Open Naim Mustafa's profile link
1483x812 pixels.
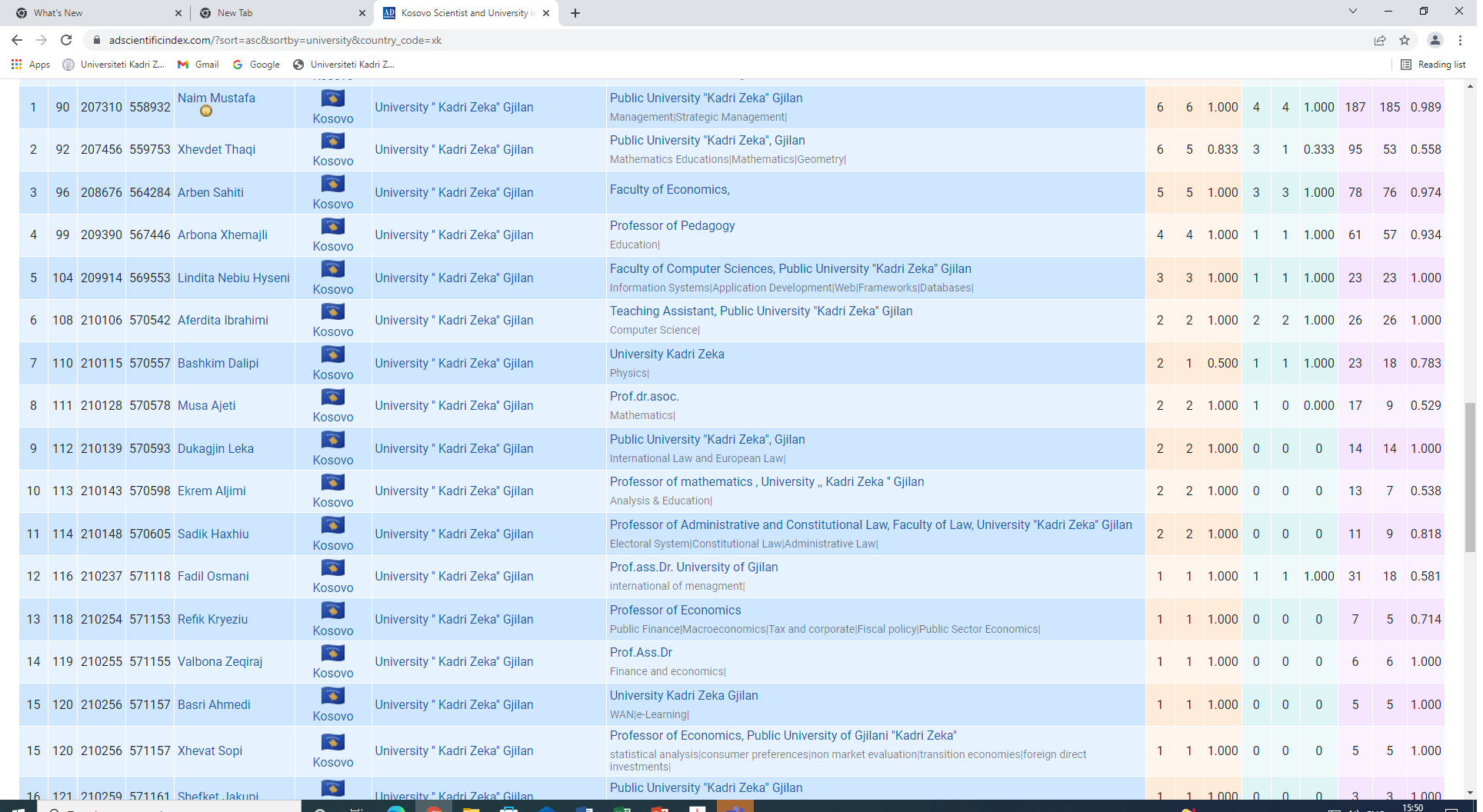[216, 98]
